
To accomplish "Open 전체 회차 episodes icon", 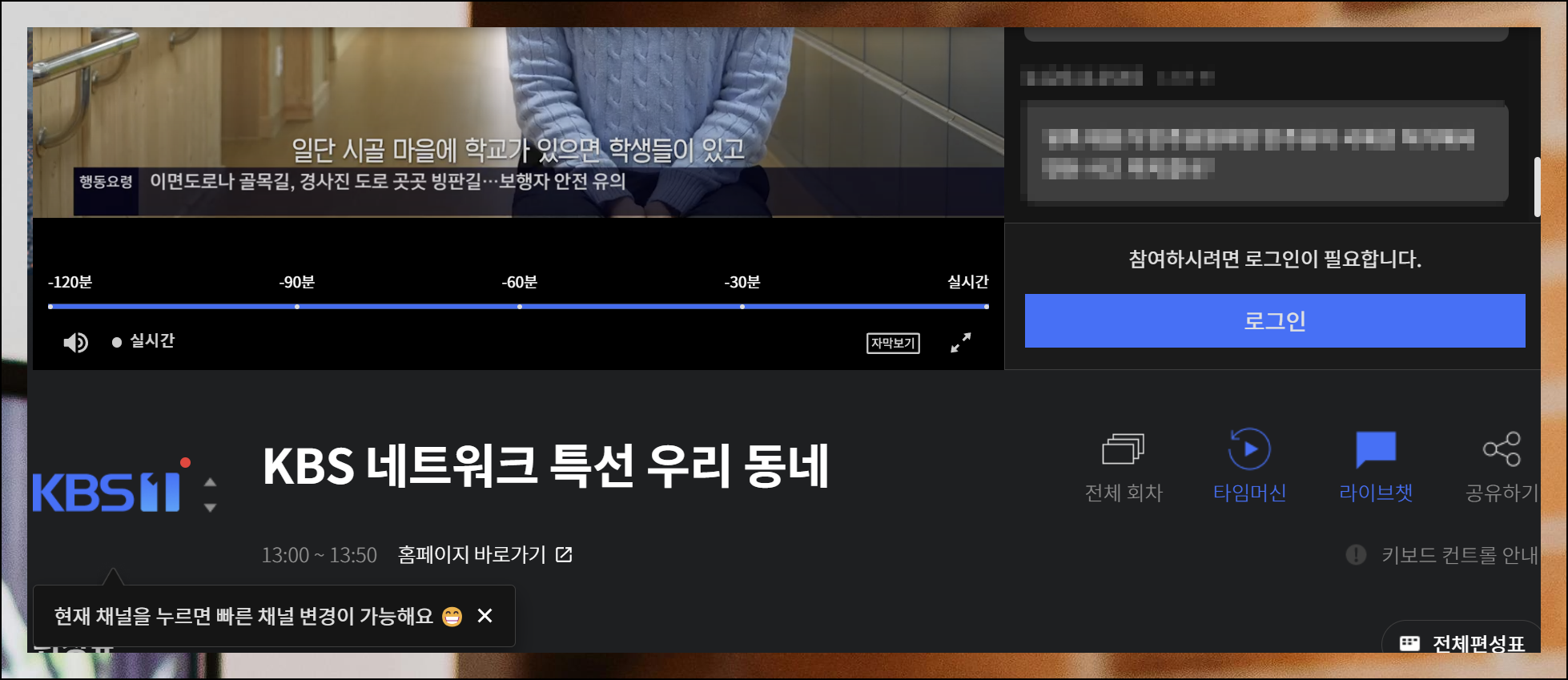I will click(1124, 449).
